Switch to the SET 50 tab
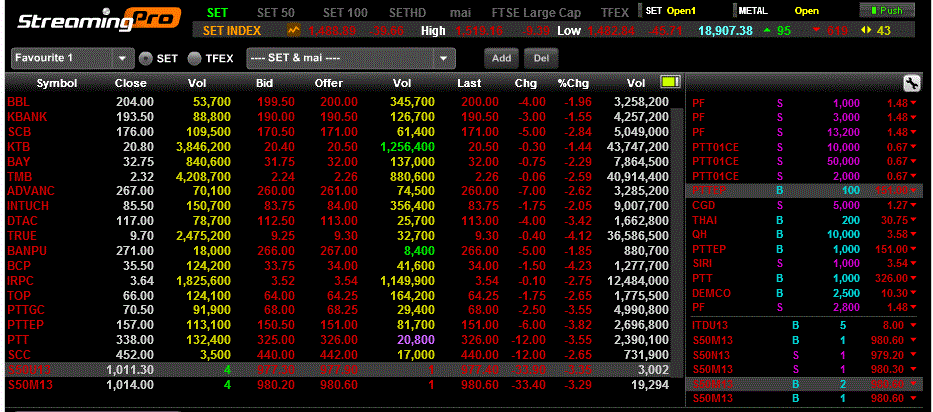Viewport: 933px width, 412px height. pos(277,13)
